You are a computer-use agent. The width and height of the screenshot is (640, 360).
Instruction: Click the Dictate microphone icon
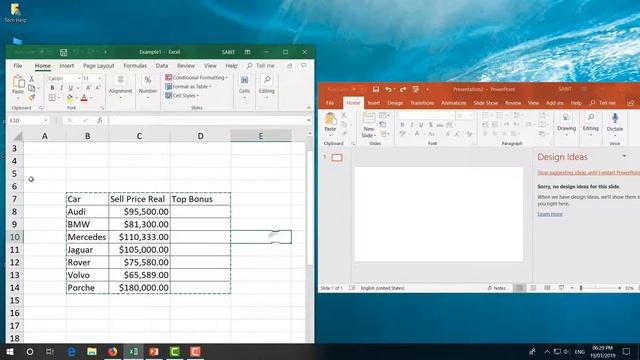(x=615, y=119)
